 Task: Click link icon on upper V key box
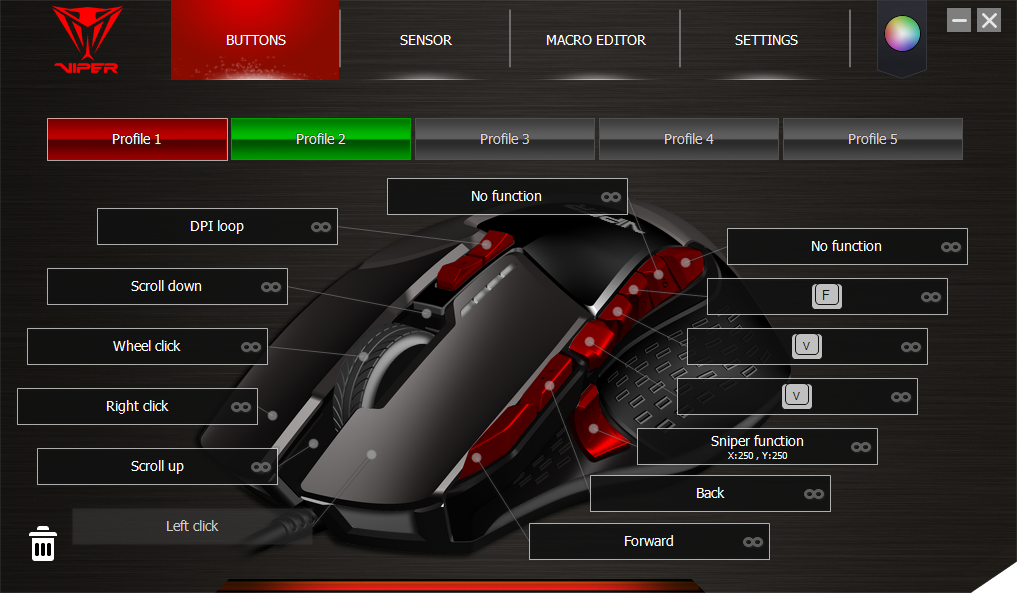click(911, 347)
